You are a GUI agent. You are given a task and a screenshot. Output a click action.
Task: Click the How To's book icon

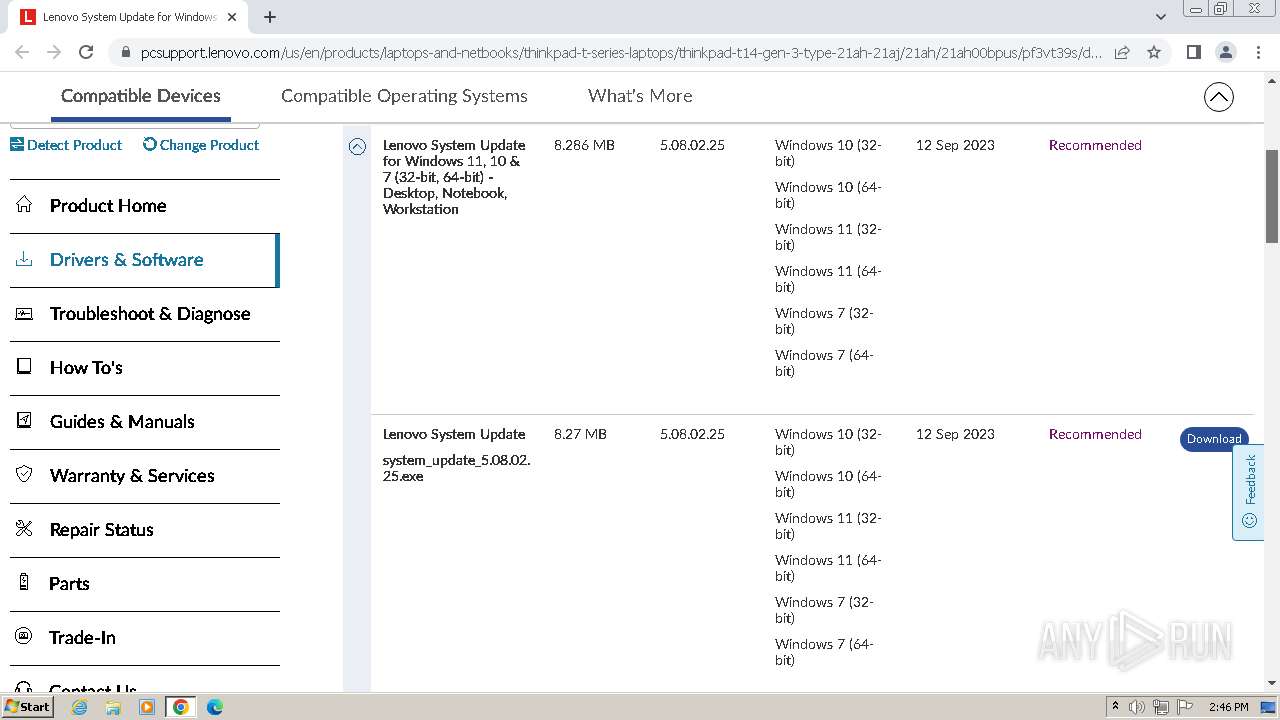click(x=24, y=367)
